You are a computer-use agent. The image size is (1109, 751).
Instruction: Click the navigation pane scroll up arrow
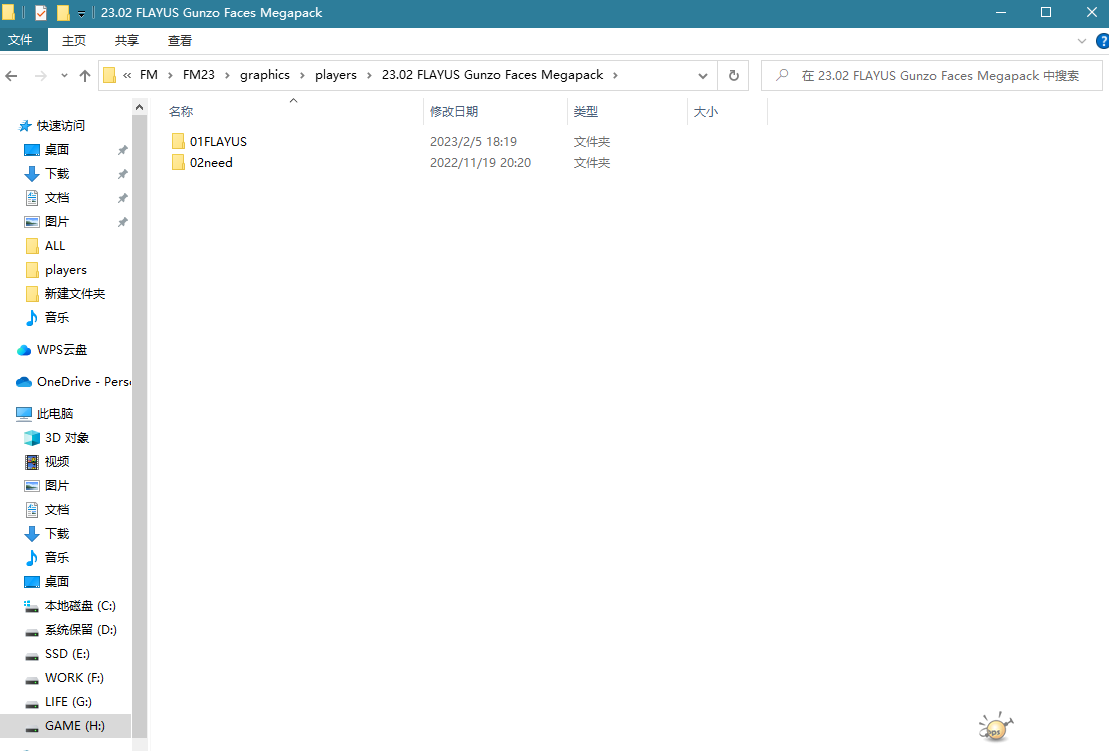coord(139,107)
